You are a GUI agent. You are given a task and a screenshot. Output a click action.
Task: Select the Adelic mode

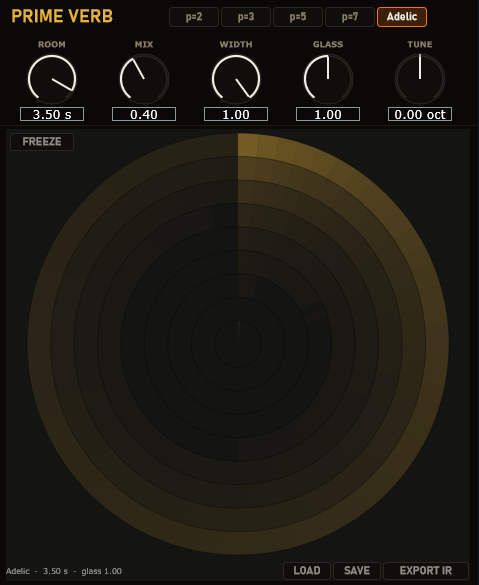[x=402, y=17]
